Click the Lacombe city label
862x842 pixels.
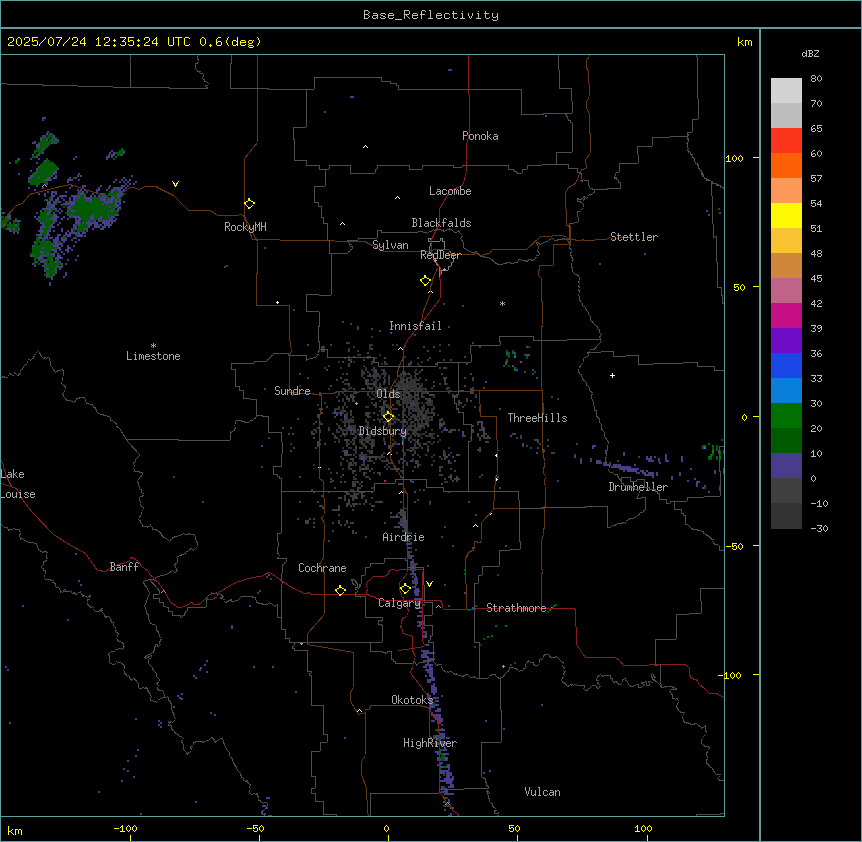(x=450, y=191)
